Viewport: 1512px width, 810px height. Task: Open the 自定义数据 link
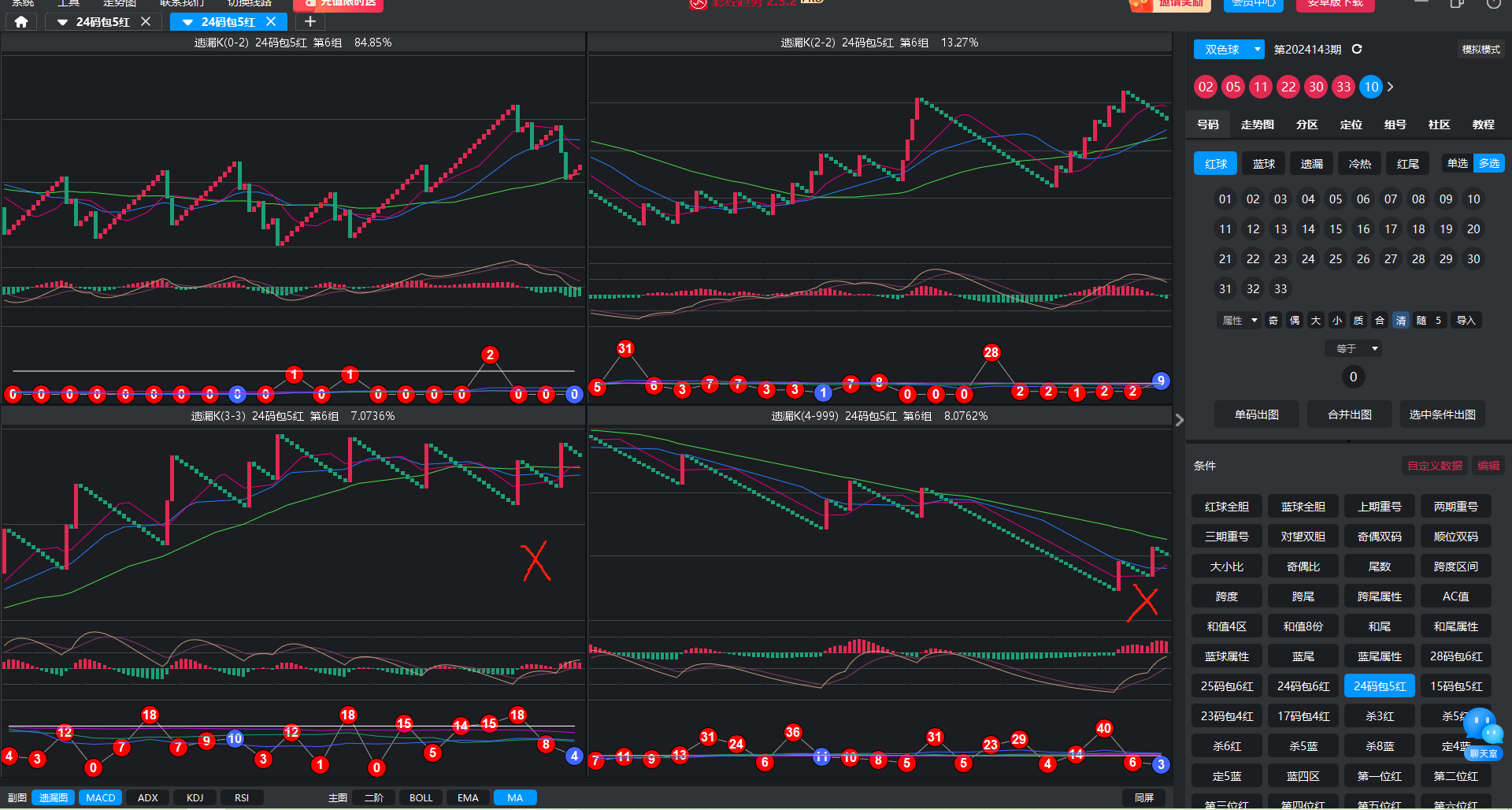(x=1435, y=466)
